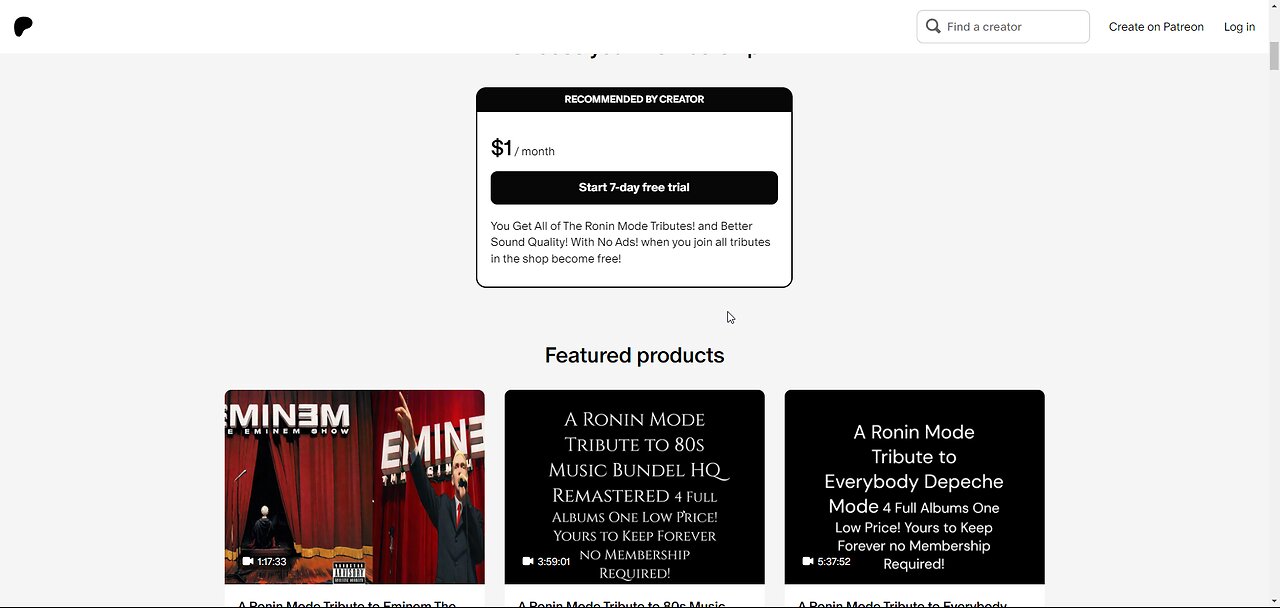1280x608 pixels.
Task: Open the 80s Music Bundle thumbnail
Action: coord(635,487)
